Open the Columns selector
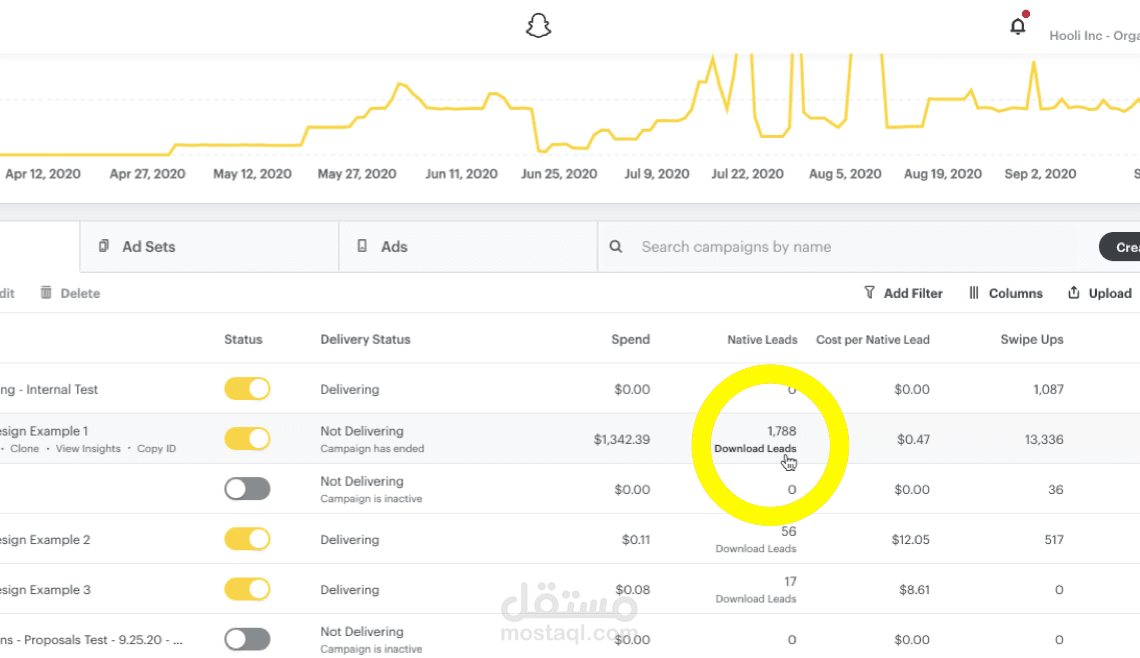Screen dimensions: 1140x658 1005,293
